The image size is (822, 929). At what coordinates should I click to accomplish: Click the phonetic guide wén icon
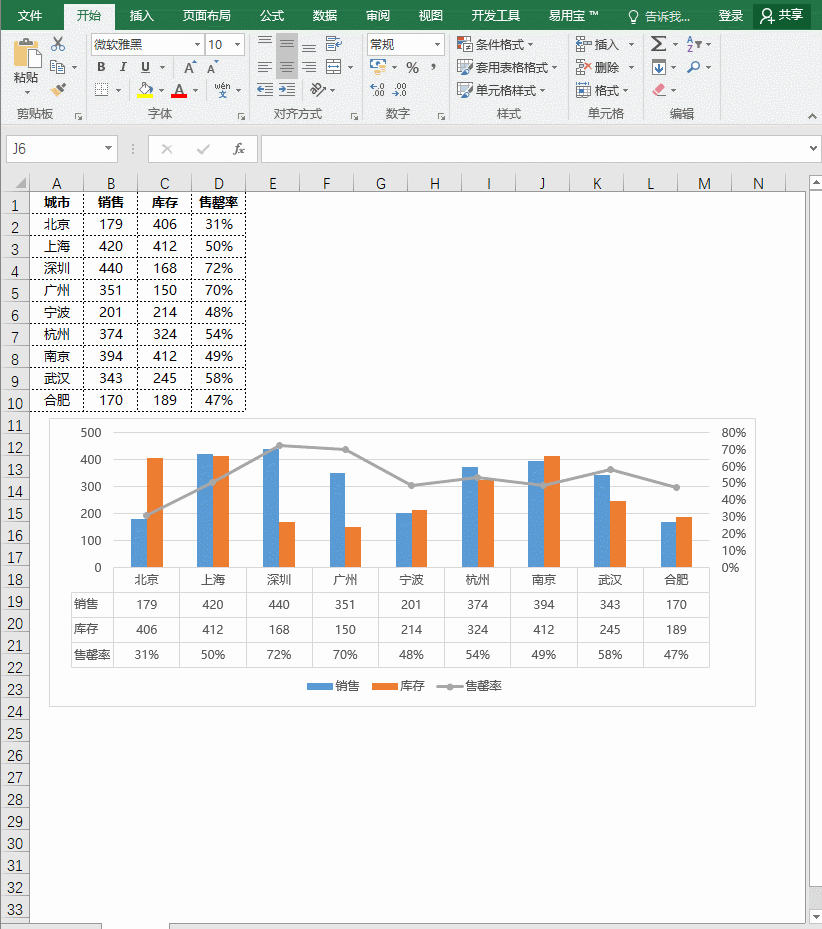tap(222, 90)
